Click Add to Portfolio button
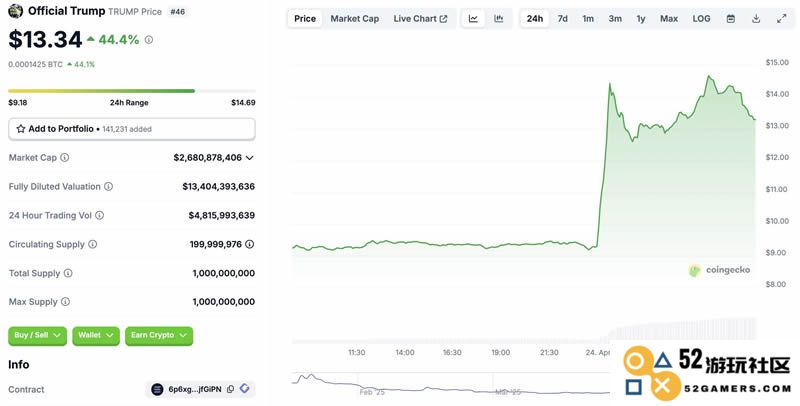The height and width of the screenshot is (406, 800). pos(132,129)
